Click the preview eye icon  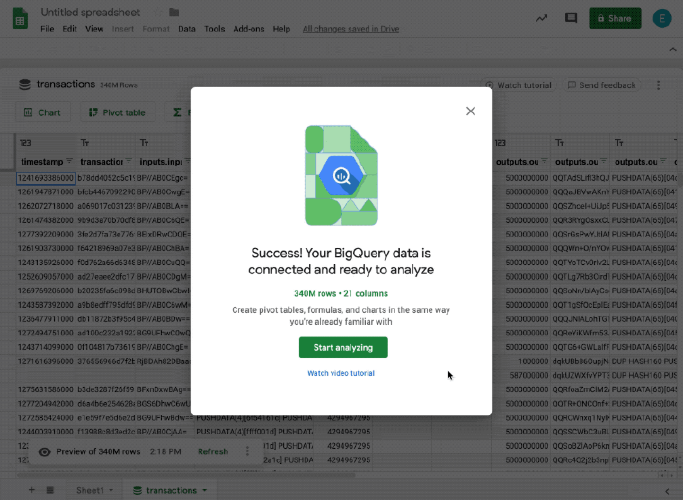click(44, 452)
